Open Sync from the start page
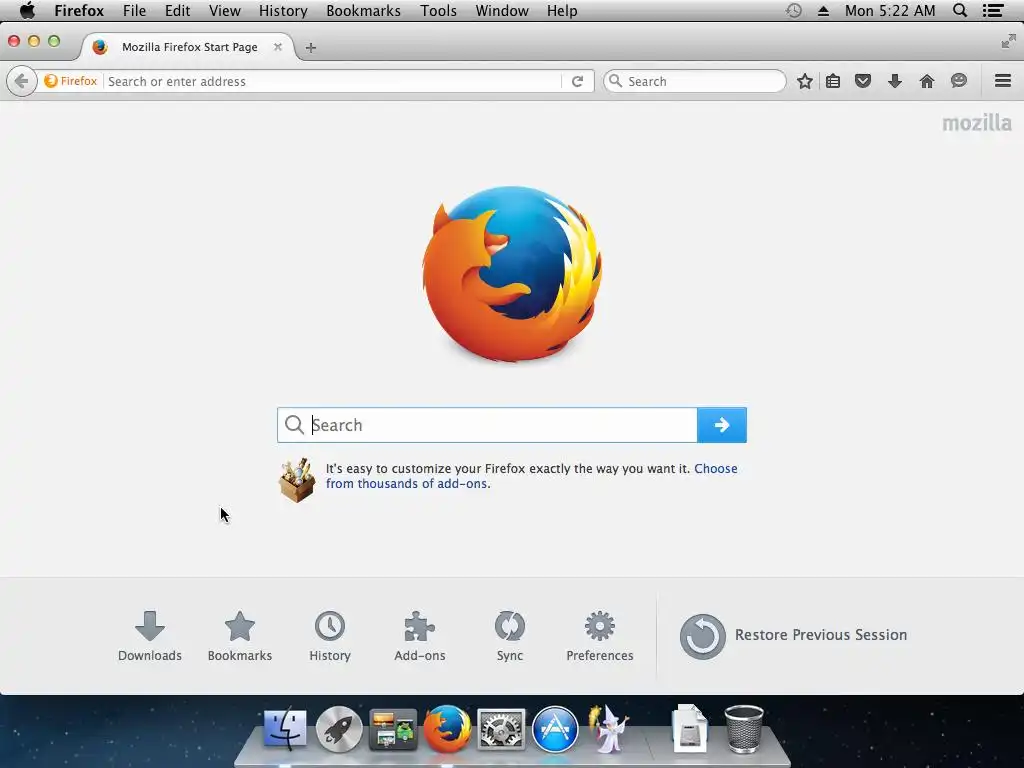The image size is (1024, 768). [x=509, y=636]
